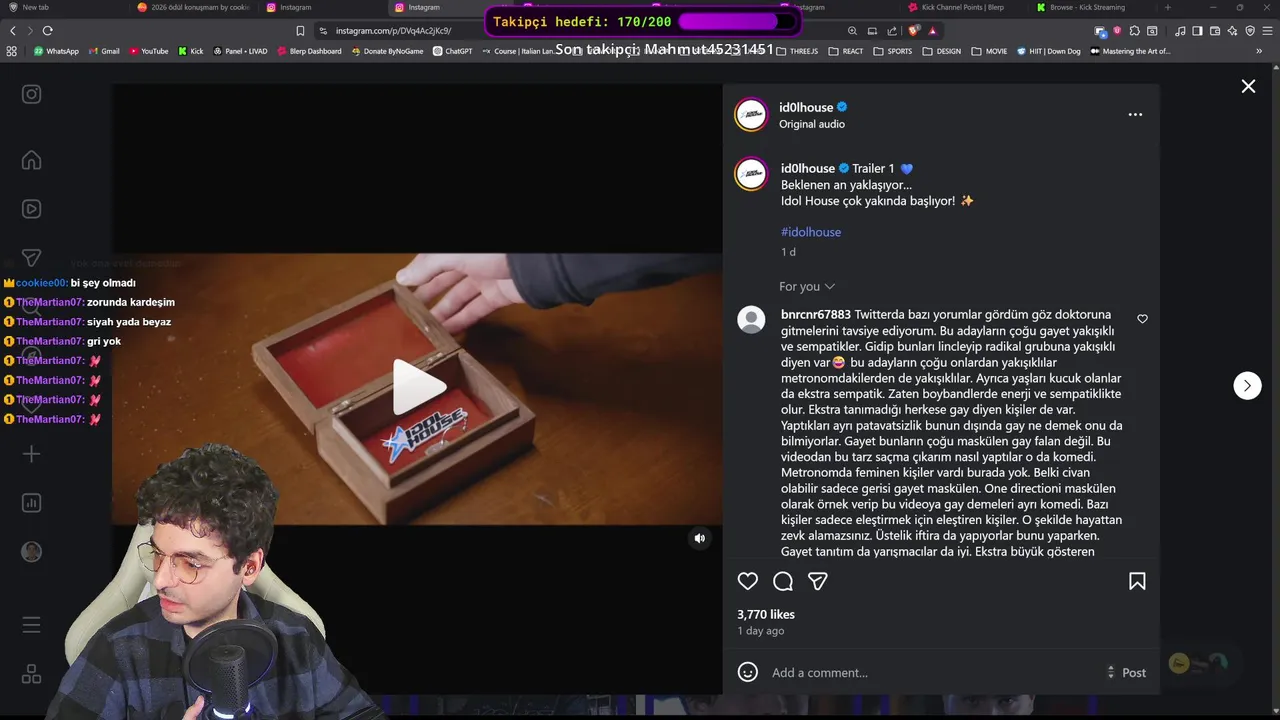This screenshot has height=720, width=1280.
Task: Like the bnrcnr67883 comment
Action: 1142,319
